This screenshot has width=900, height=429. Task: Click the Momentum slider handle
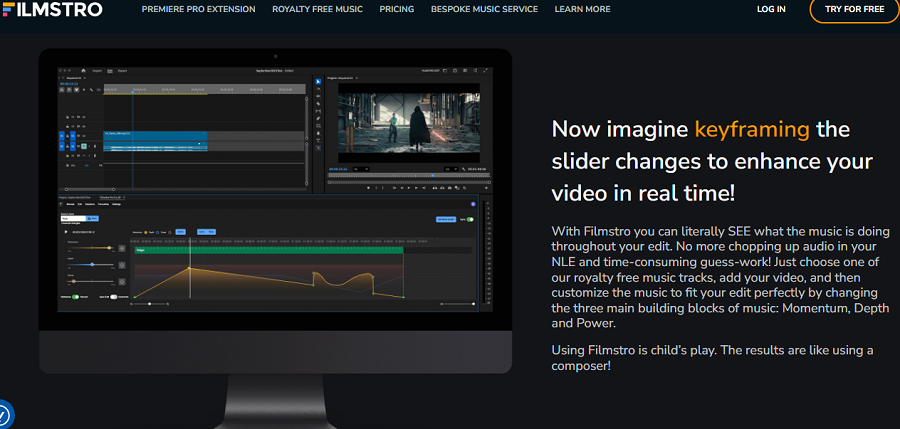(x=109, y=248)
